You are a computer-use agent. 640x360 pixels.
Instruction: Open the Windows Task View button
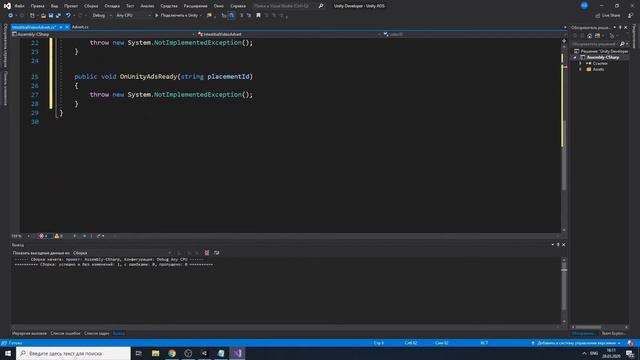(x=139, y=353)
